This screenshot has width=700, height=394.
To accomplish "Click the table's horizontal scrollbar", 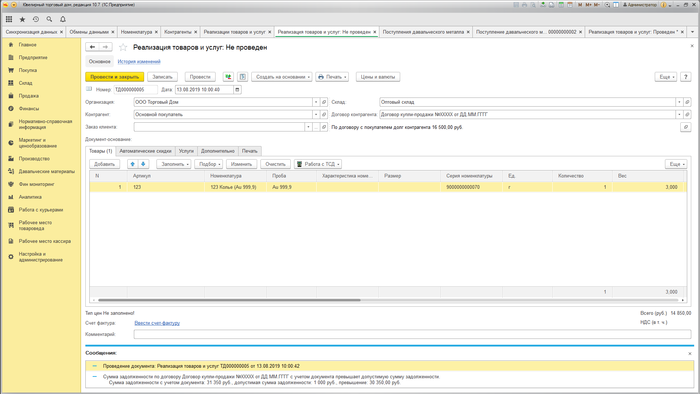I will [229, 300].
